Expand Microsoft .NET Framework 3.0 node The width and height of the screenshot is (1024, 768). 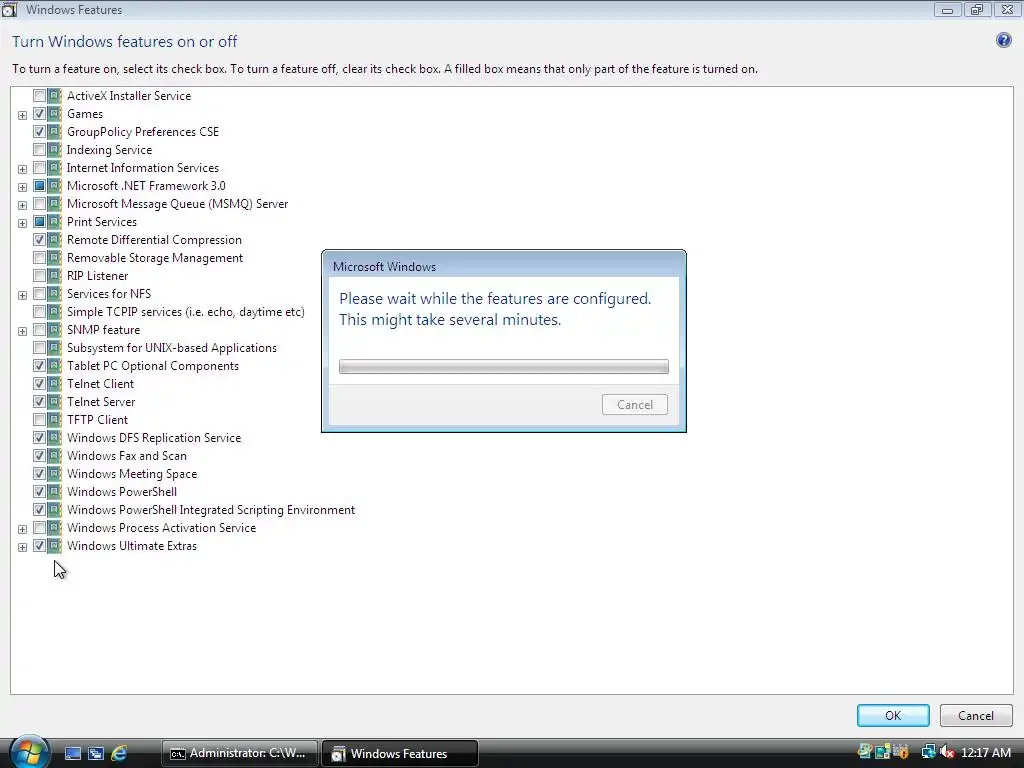(x=22, y=187)
